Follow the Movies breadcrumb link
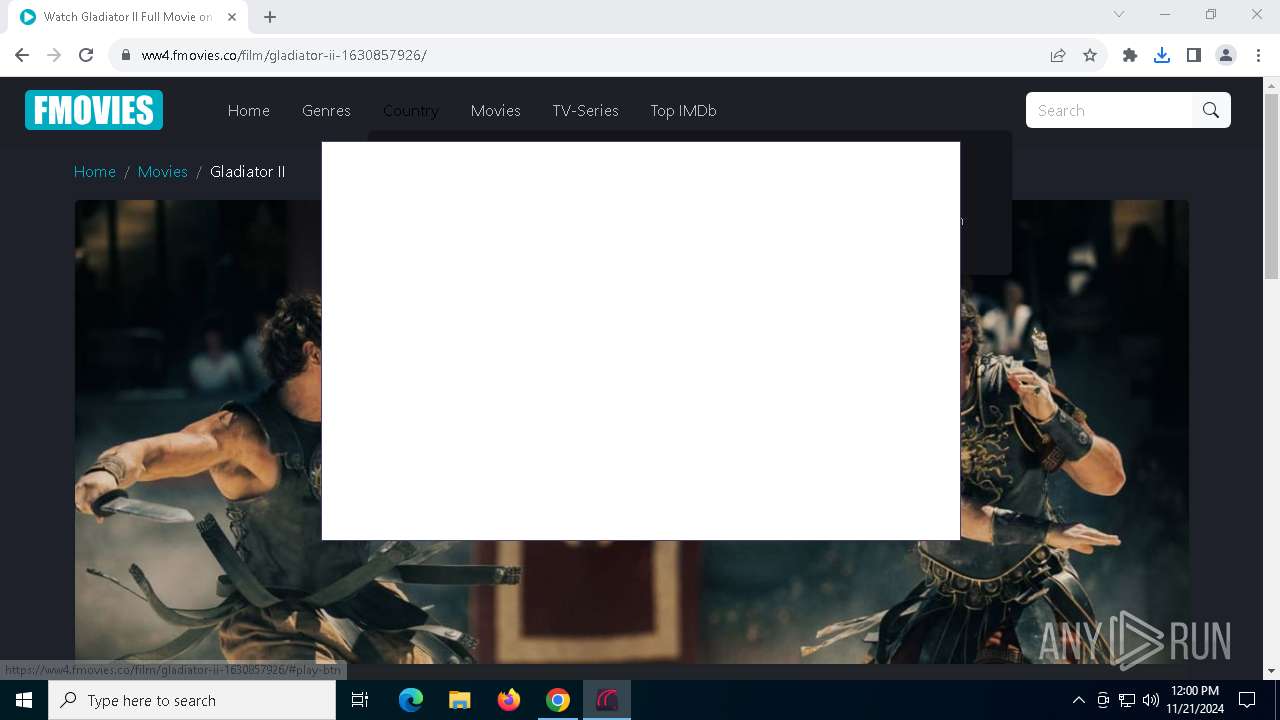This screenshot has width=1280, height=720. (163, 172)
